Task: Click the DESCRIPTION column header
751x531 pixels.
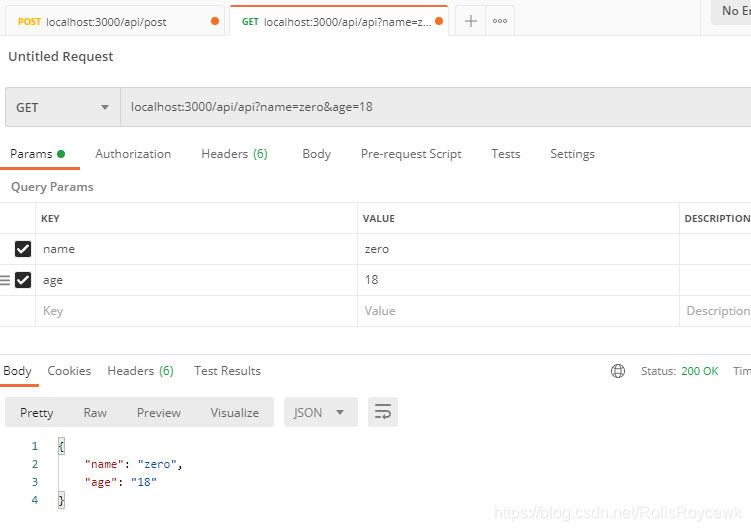Action: coord(717,218)
